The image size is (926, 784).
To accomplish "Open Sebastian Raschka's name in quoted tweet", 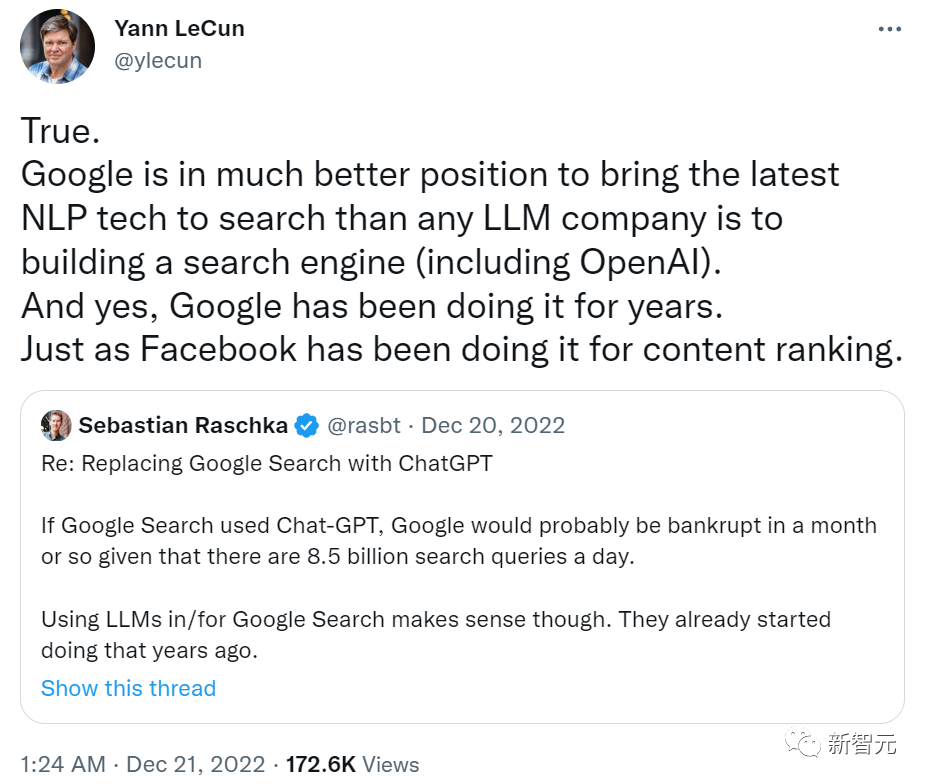I will [183, 425].
